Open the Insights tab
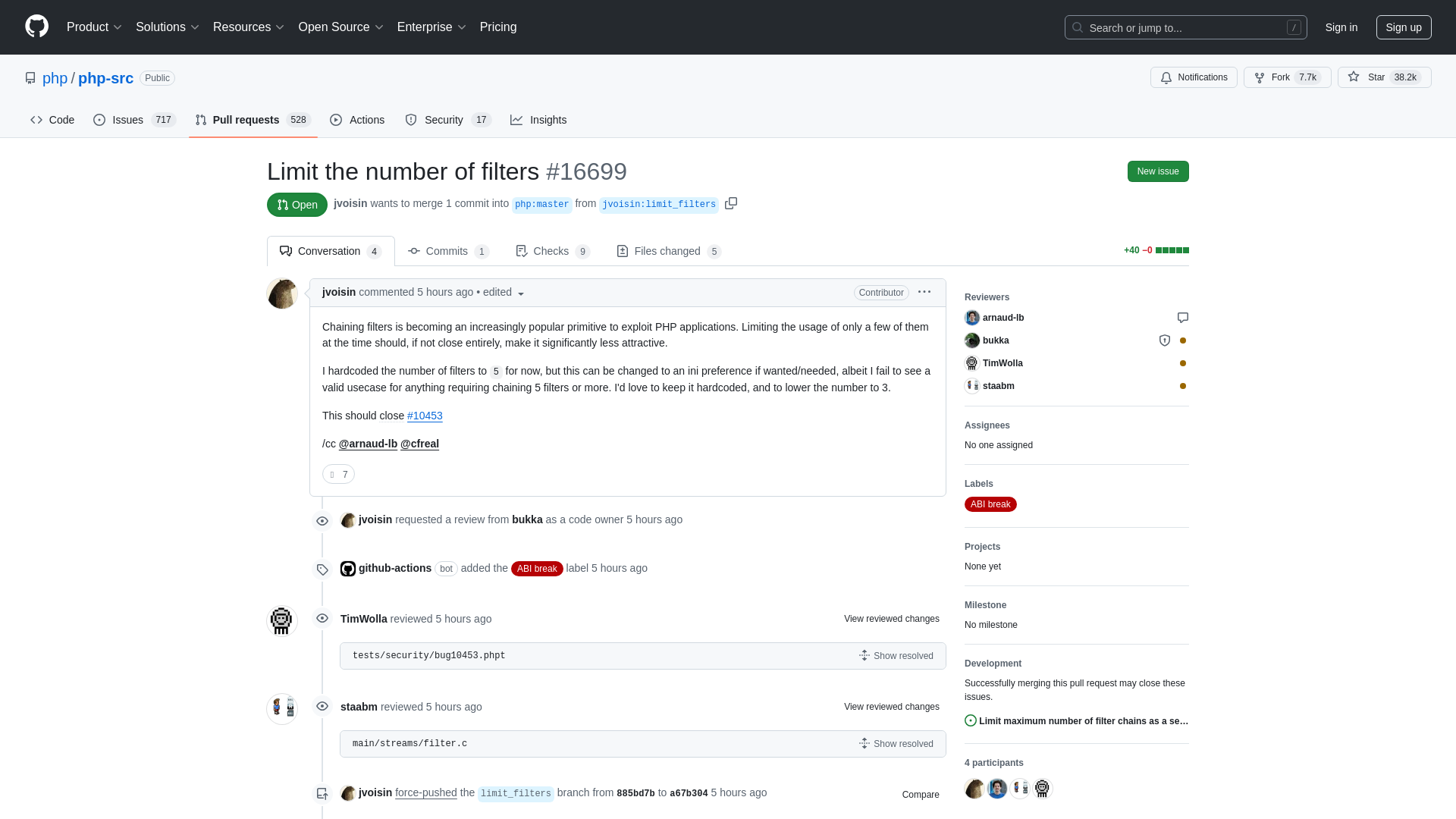Image resolution: width=1456 pixels, height=819 pixels. pos(538,120)
